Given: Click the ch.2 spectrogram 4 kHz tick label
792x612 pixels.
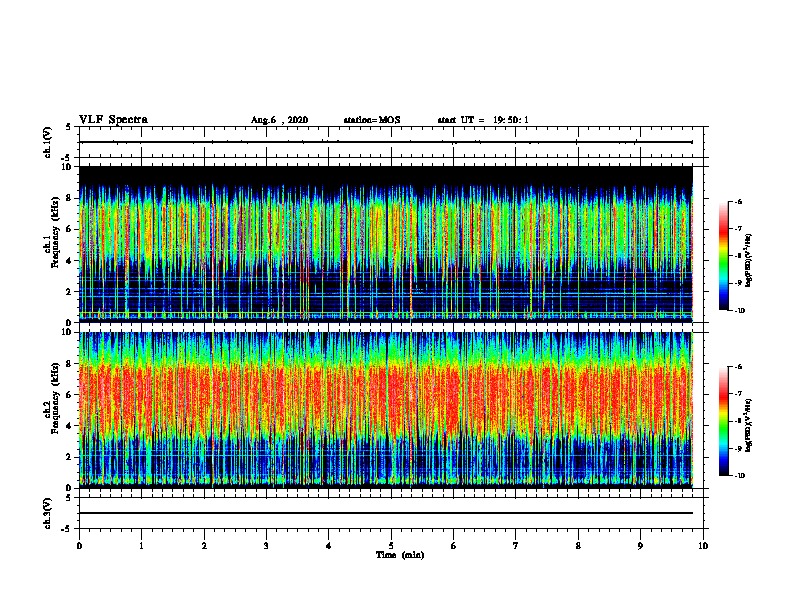Looking at the screenshot, I should tap(70, 426).
